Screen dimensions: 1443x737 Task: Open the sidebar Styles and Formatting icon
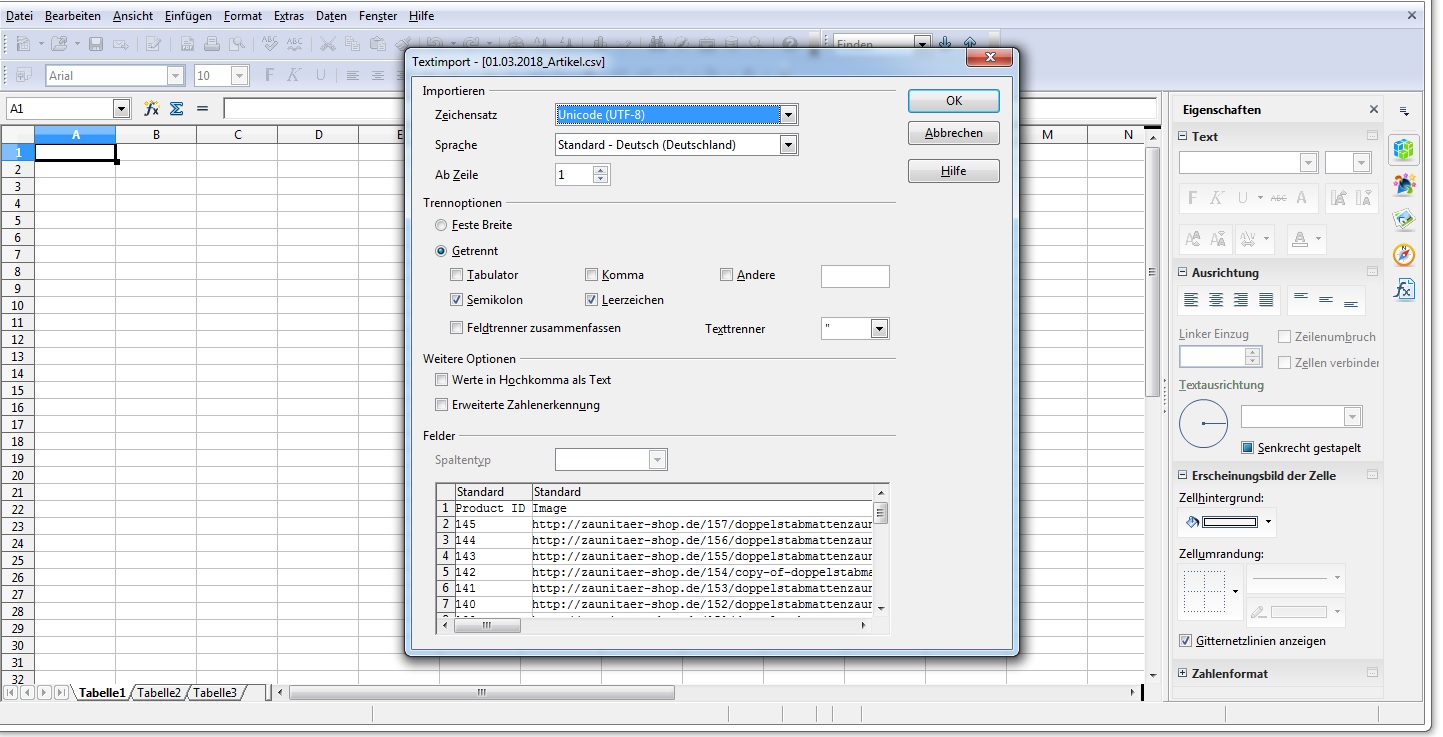click(1404, 184)
